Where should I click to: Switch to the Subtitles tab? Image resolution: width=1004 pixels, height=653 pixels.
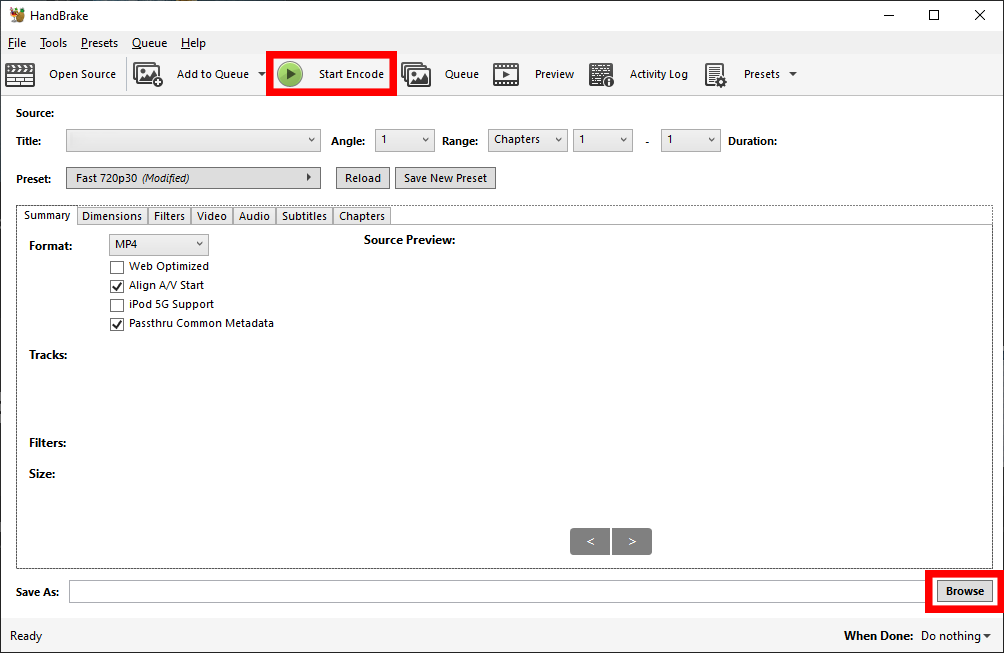pyautogui.click(x=304, y=216)
